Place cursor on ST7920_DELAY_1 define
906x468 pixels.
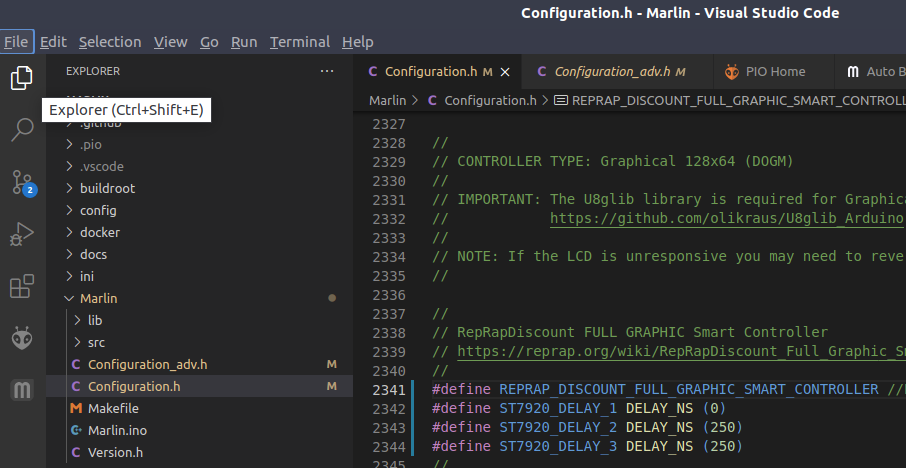(x=558, y=409)
